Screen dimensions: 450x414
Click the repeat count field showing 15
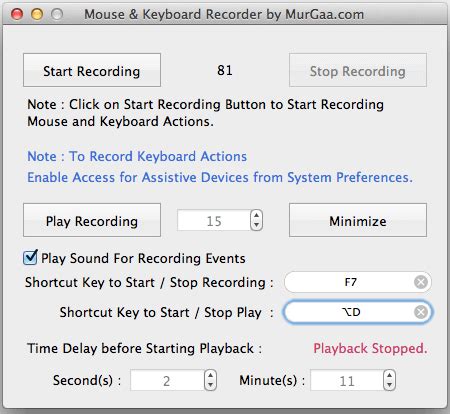point(214,220)
